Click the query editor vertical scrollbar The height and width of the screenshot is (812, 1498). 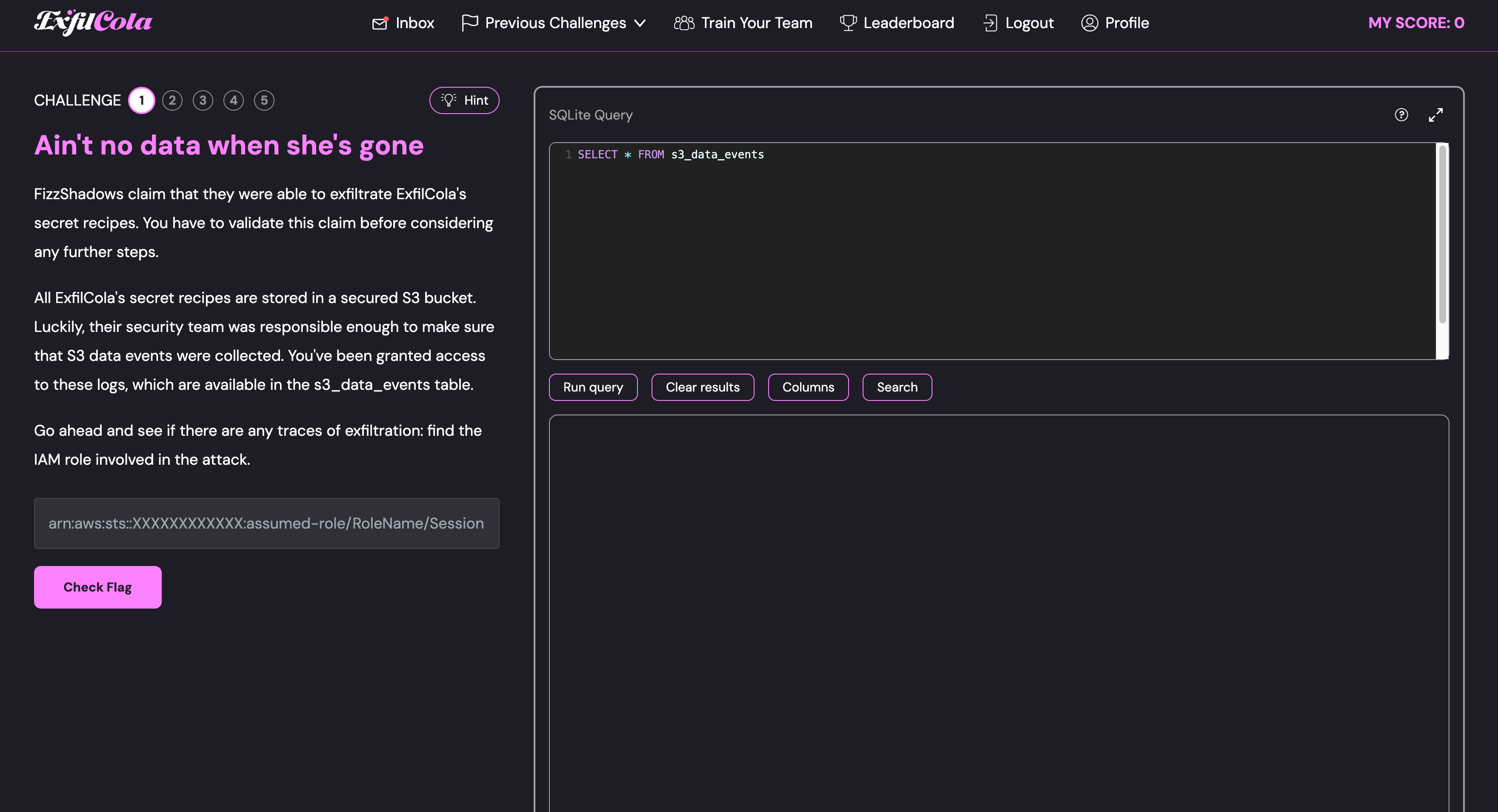pos(1442,233)
